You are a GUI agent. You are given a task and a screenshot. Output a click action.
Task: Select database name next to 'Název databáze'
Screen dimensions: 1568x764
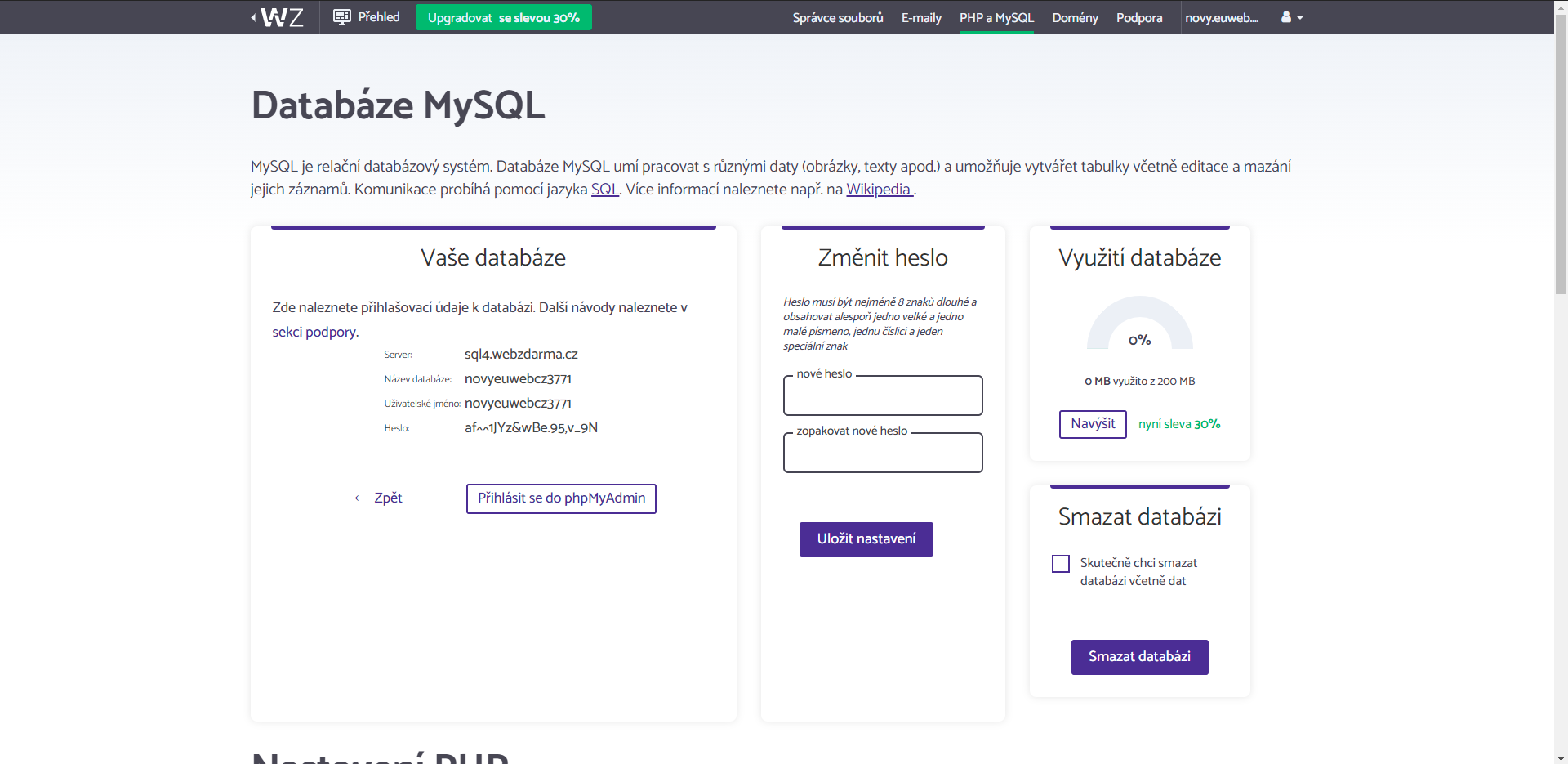point(518,379)
